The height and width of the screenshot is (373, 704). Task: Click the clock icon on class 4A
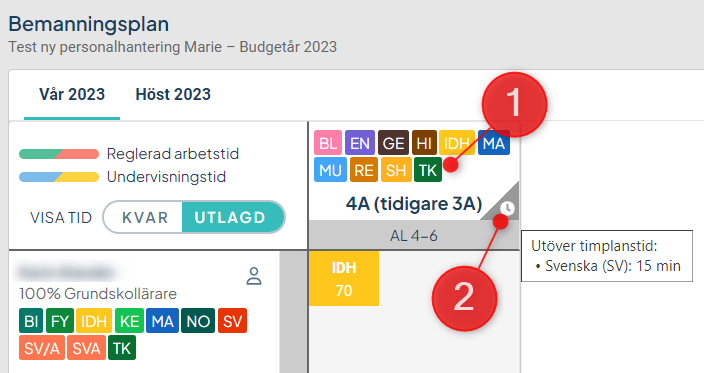coord(507,208)
